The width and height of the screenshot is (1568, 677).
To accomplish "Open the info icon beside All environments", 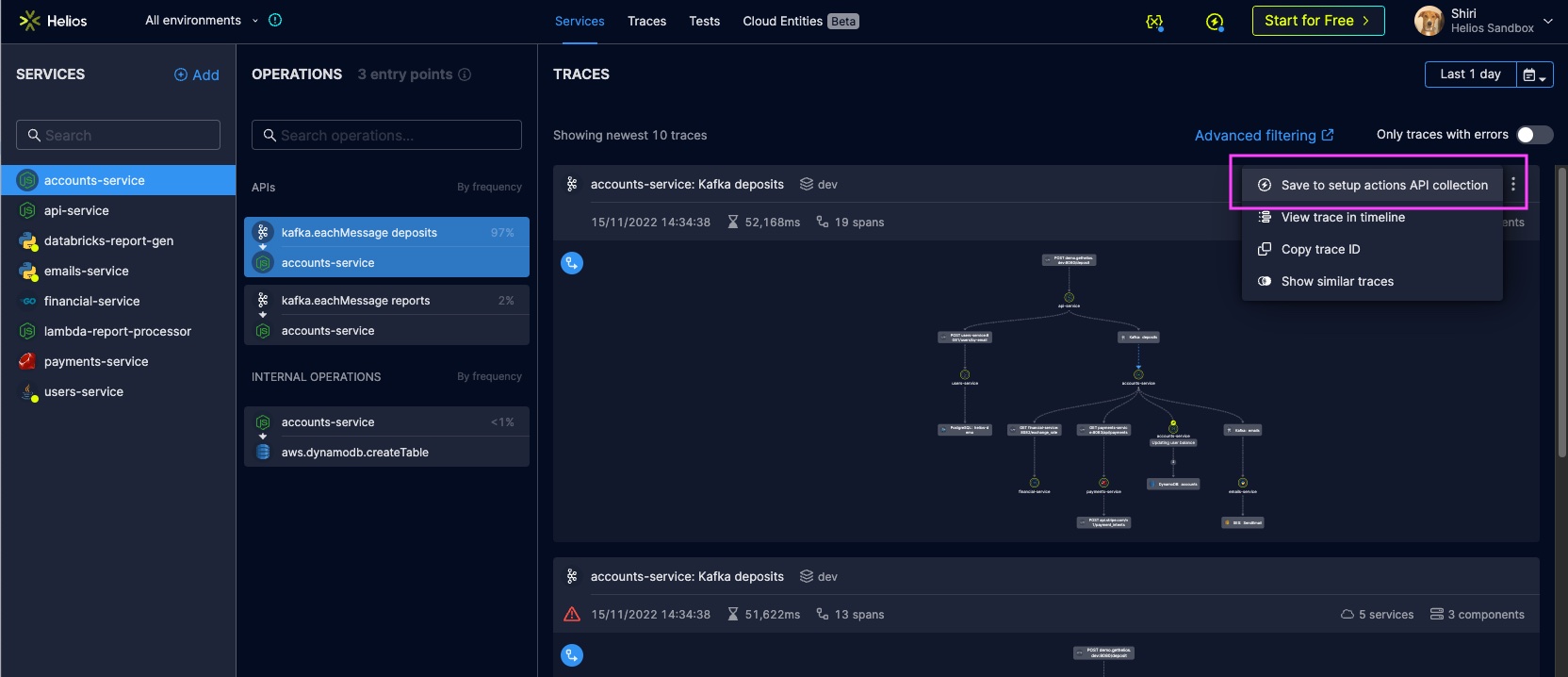I will [x=275, y=20].
